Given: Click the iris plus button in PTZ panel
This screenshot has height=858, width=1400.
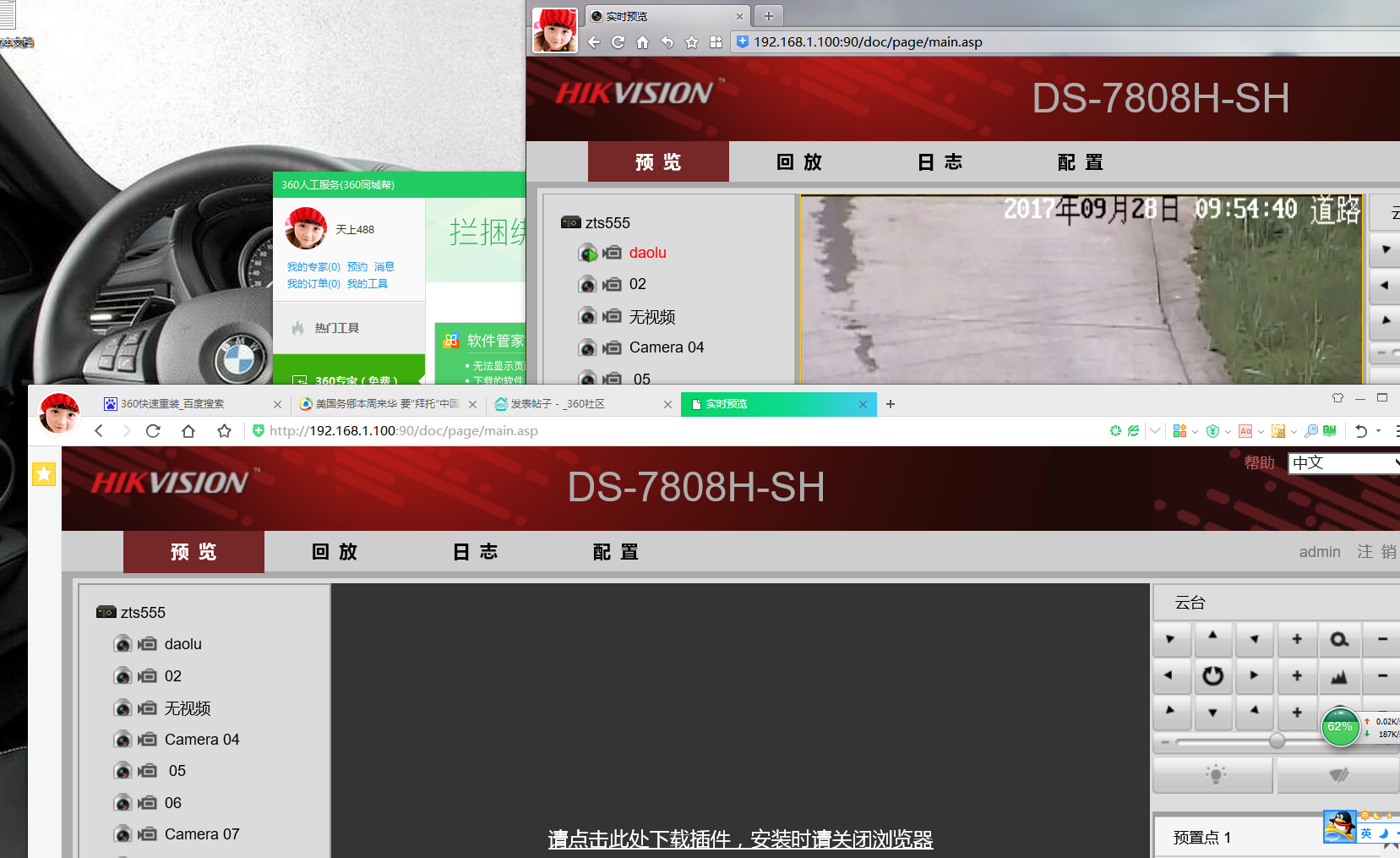Looking at the screenshot, I should (1297, 712).
